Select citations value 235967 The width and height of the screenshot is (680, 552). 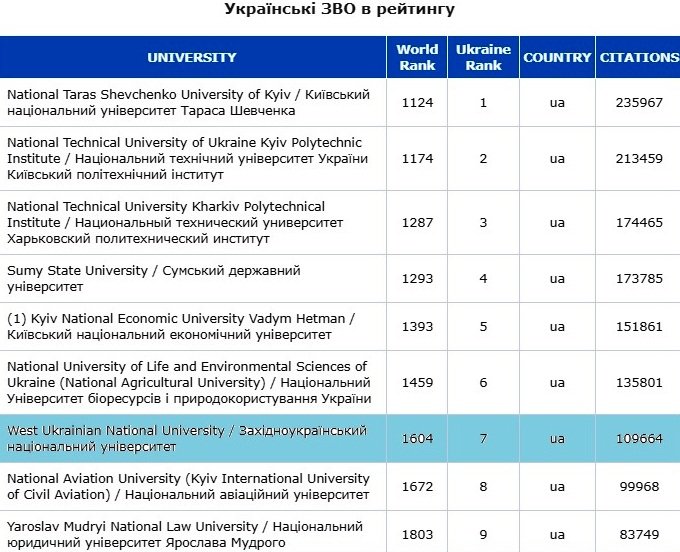pyautogui.click(x=639, y=103)
